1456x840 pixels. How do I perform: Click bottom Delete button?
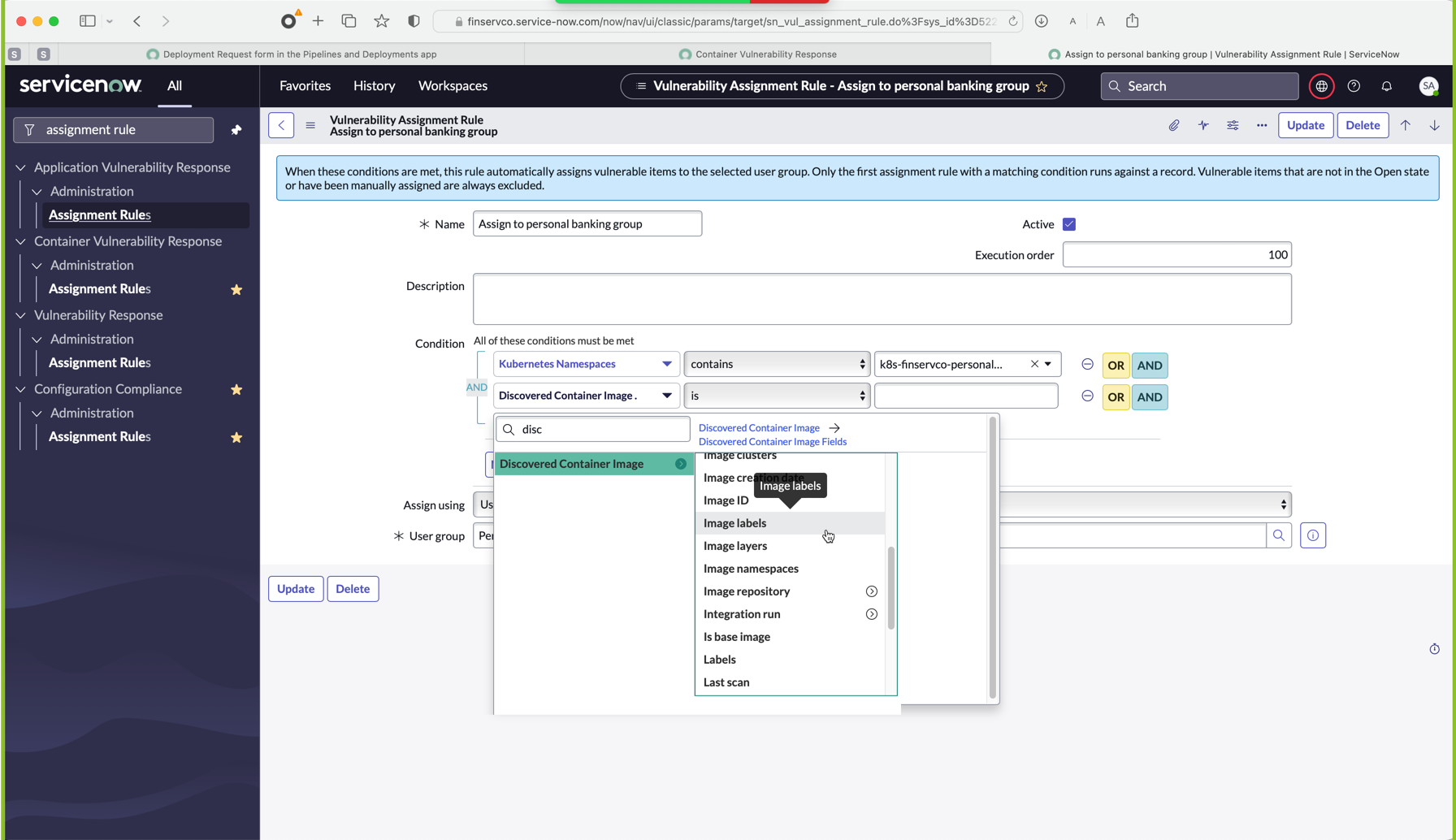coord(353,589)
